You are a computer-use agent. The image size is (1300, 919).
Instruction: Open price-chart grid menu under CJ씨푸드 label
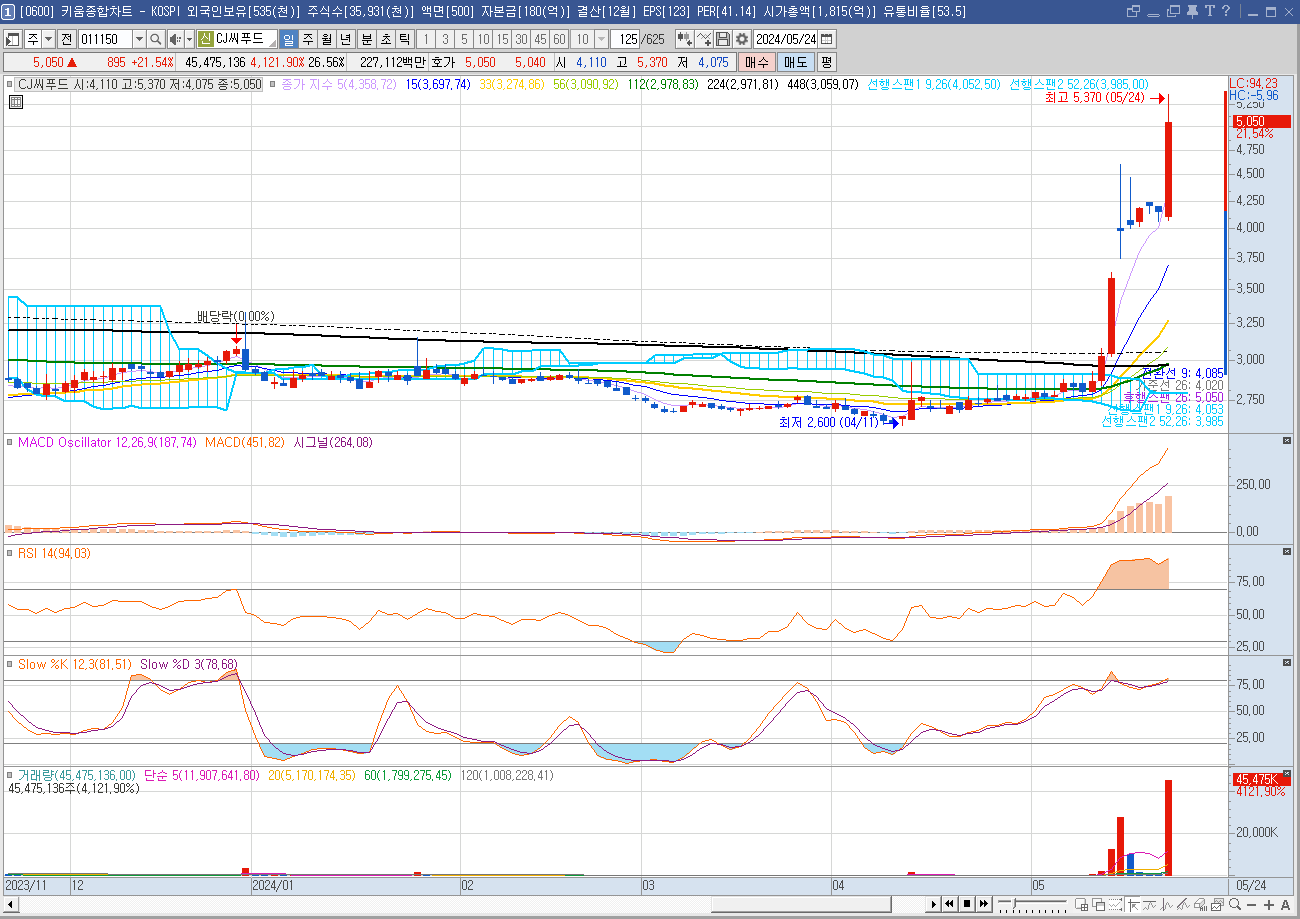[x=14, y=101]
